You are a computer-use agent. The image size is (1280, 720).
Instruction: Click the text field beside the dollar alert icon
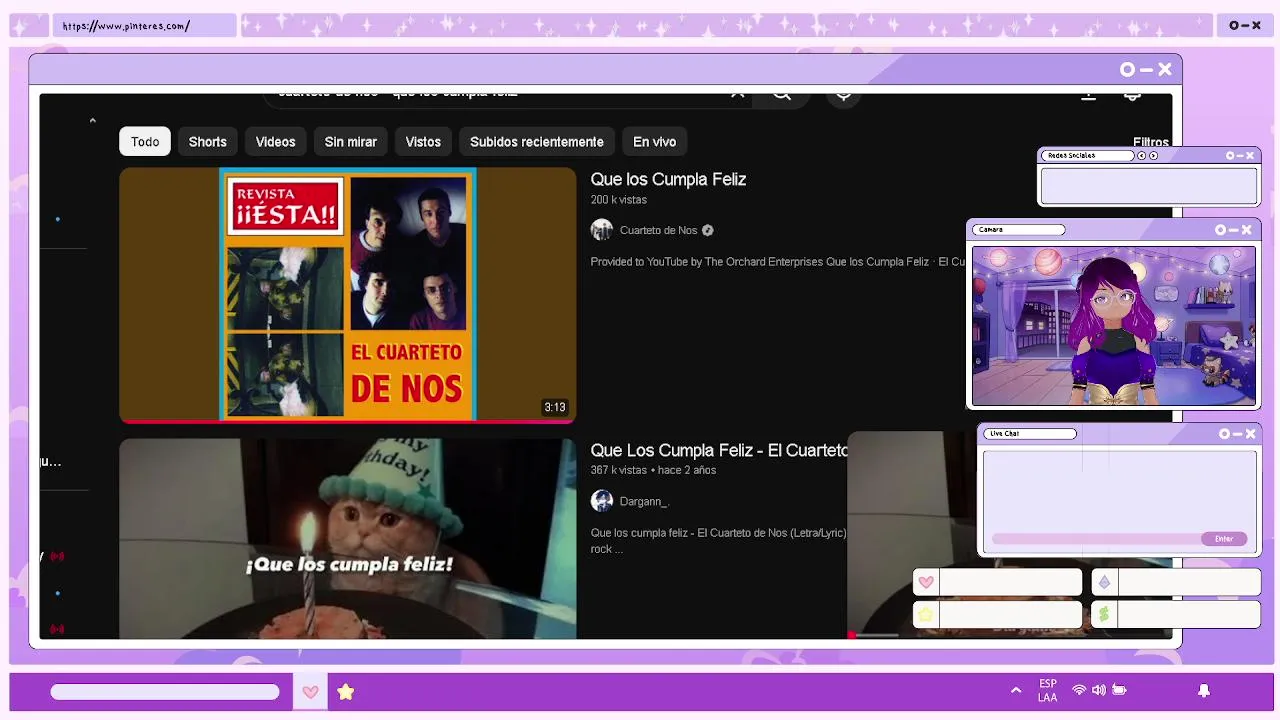click(1189, 614)
